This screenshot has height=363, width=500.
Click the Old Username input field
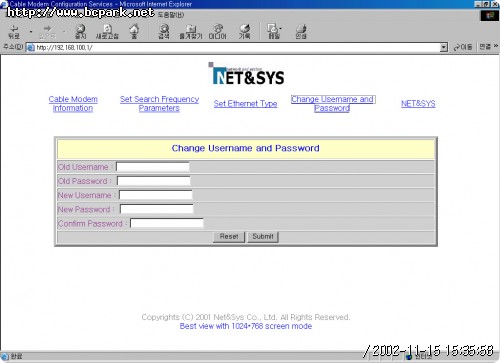click(x=153, y=167)
